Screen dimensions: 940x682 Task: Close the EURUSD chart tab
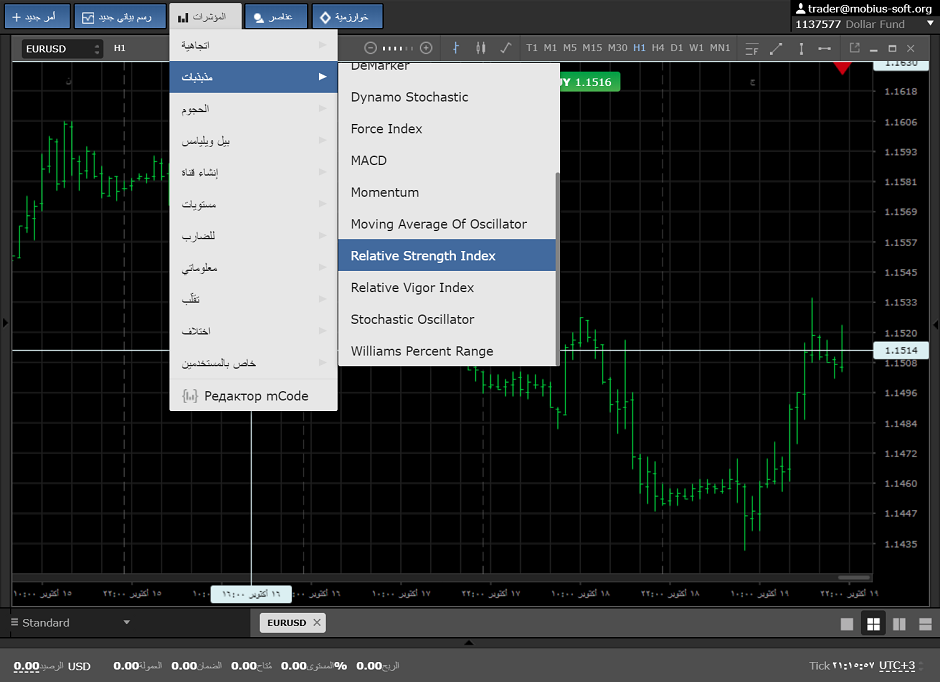click(317, 623)
